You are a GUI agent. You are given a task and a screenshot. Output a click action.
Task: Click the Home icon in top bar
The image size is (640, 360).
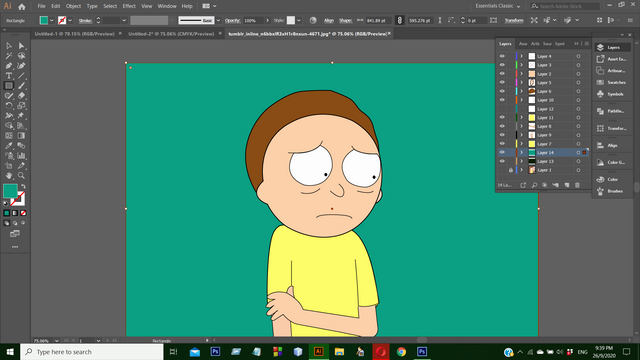click(22, 6)
